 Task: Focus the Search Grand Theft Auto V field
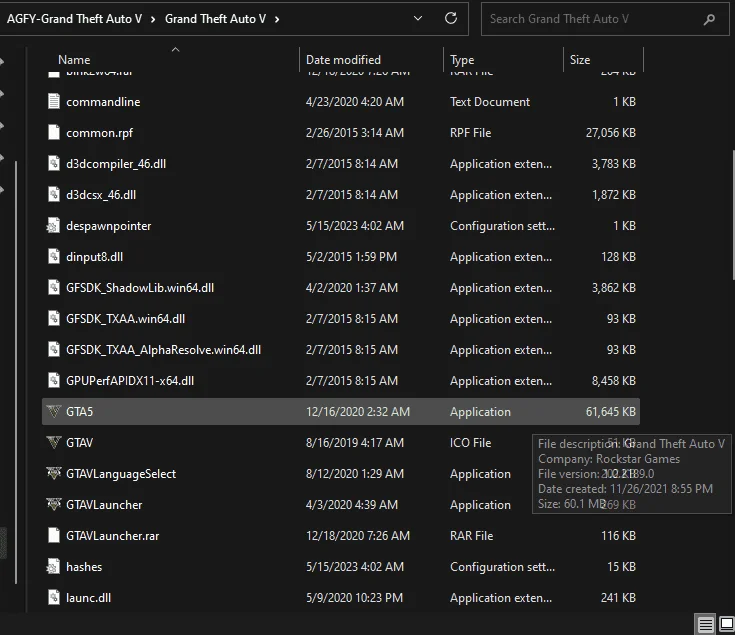point(605,19)
